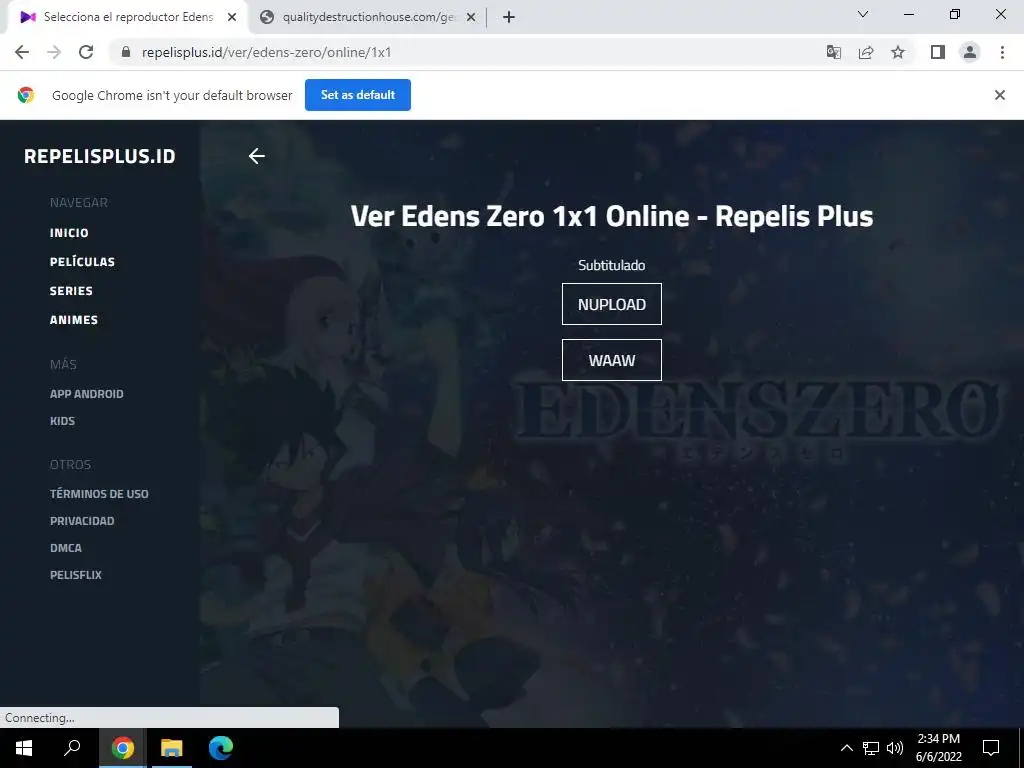Open File Explorer from taskbar
The height and width of the screenshot is (768, 1024).
pos(172,748)
